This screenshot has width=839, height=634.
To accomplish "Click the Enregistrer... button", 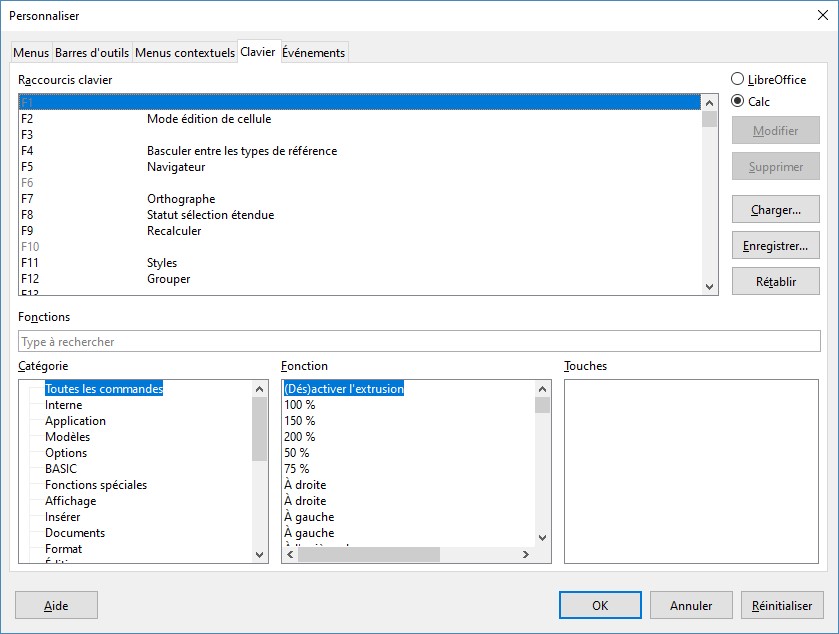I will tap(775, 245).
